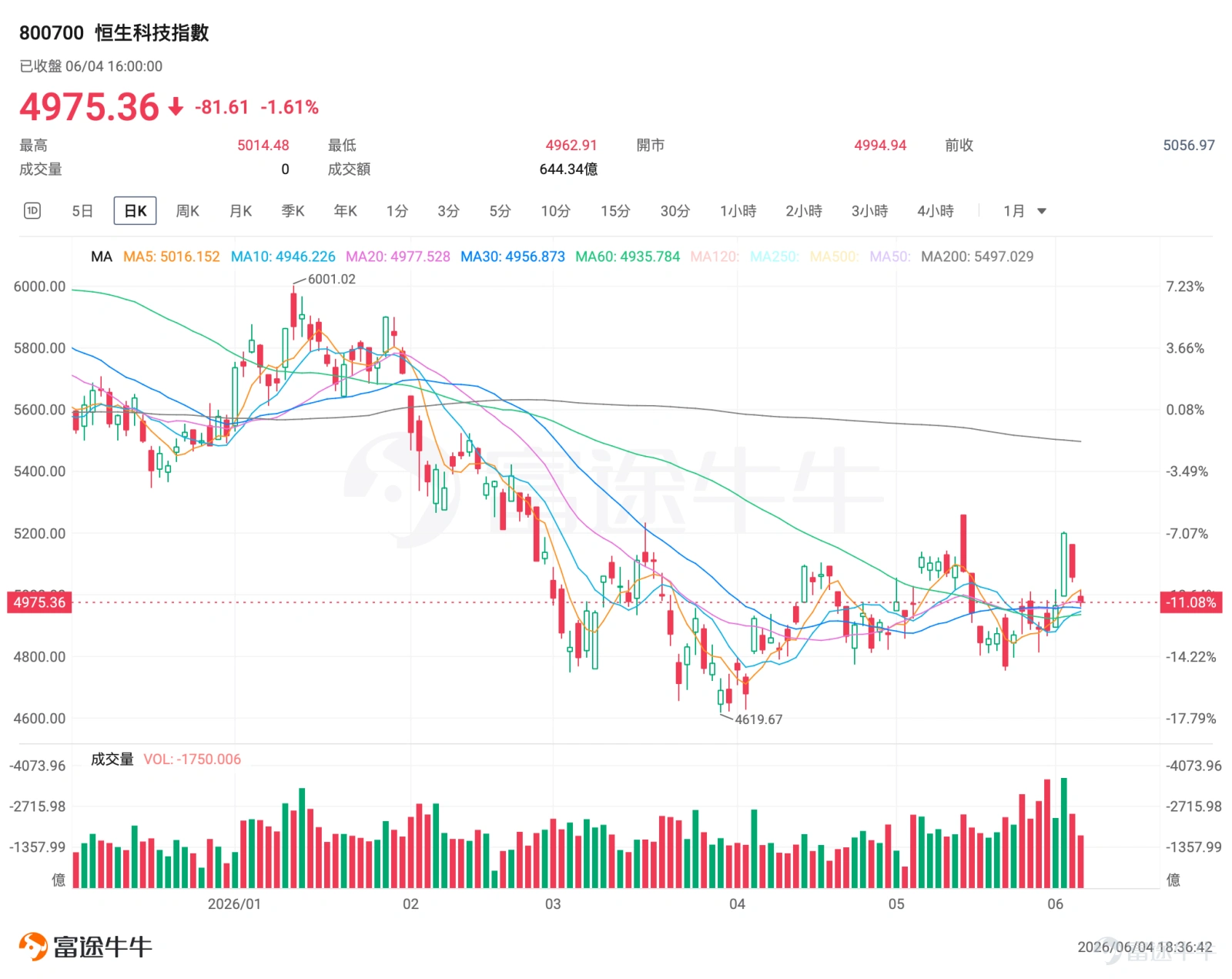Viewport: 1232px width, 979px height.
Task: Click the 4975.36 last price
Action: pos(89,107)
